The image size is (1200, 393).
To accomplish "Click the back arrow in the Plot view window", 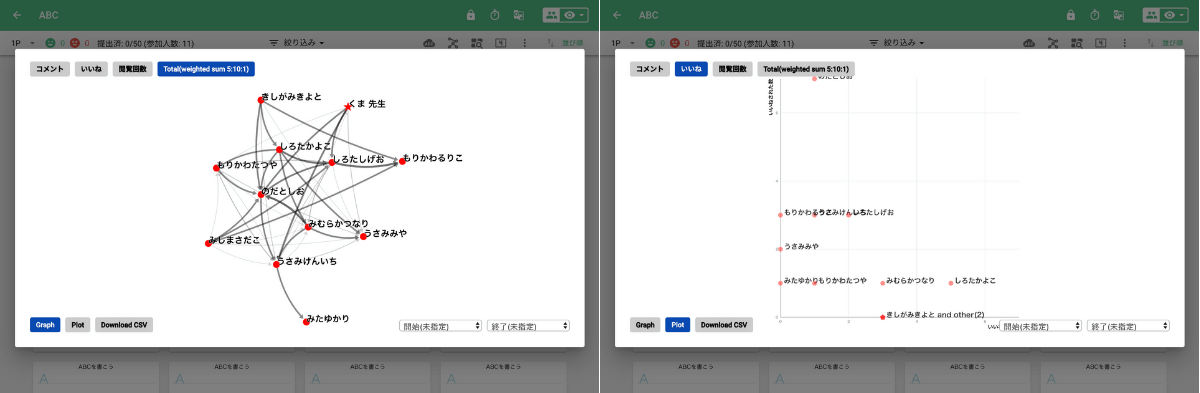I will point(617,15).
